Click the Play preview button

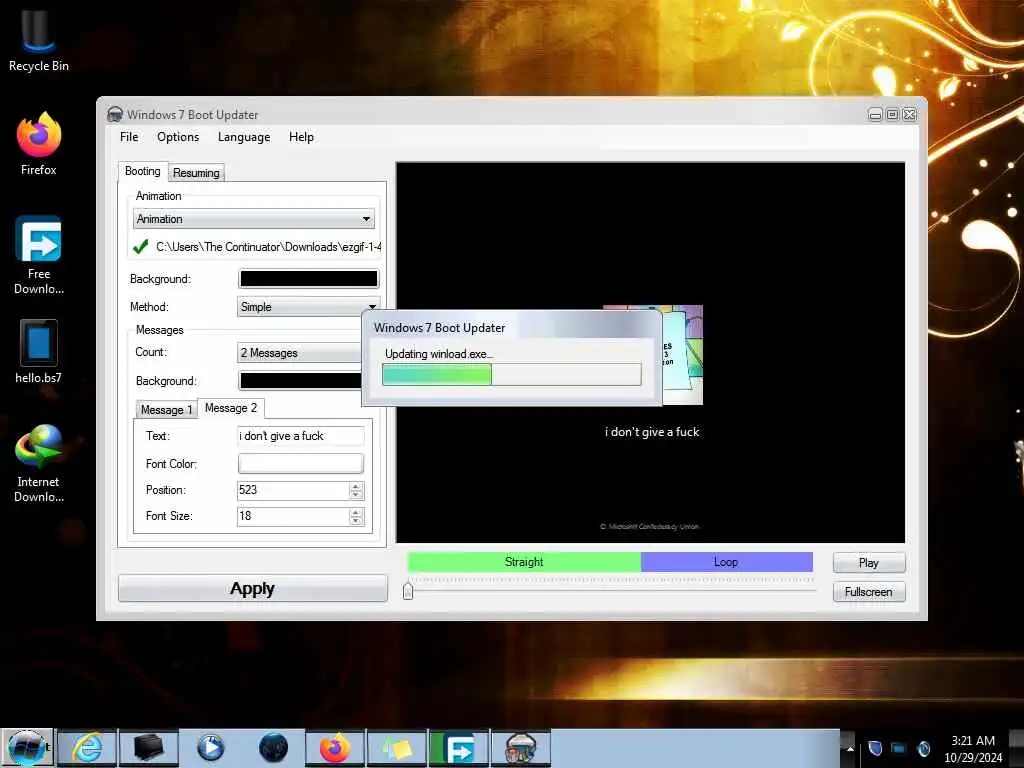(x=869, y=562)
